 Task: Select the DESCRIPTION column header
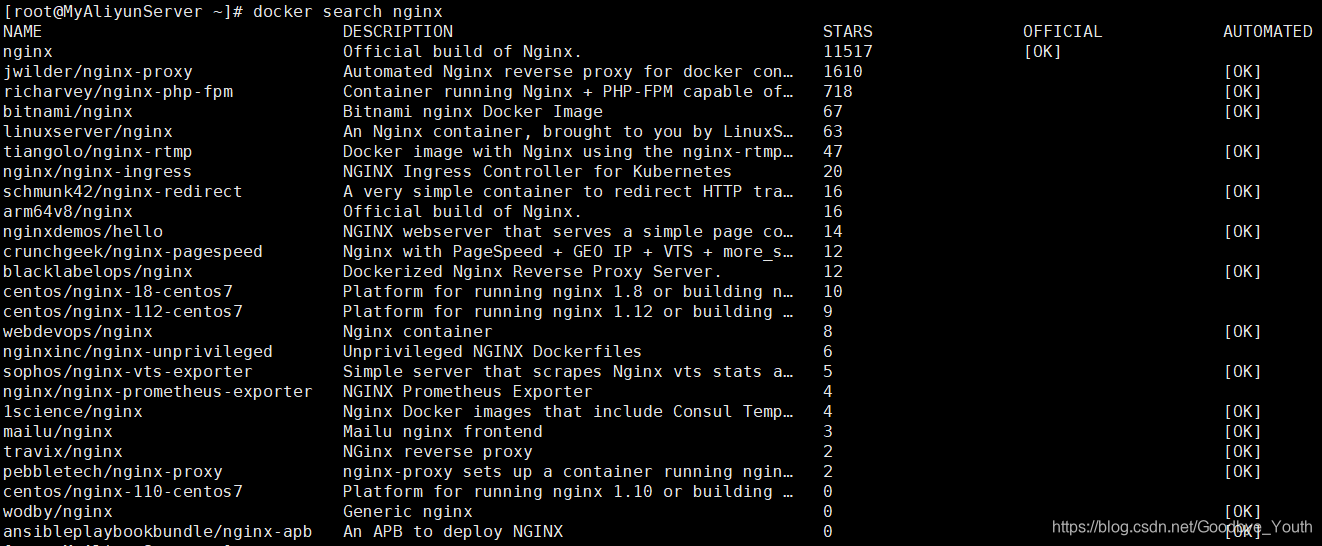pyautogui.click(x=398, y=31)
